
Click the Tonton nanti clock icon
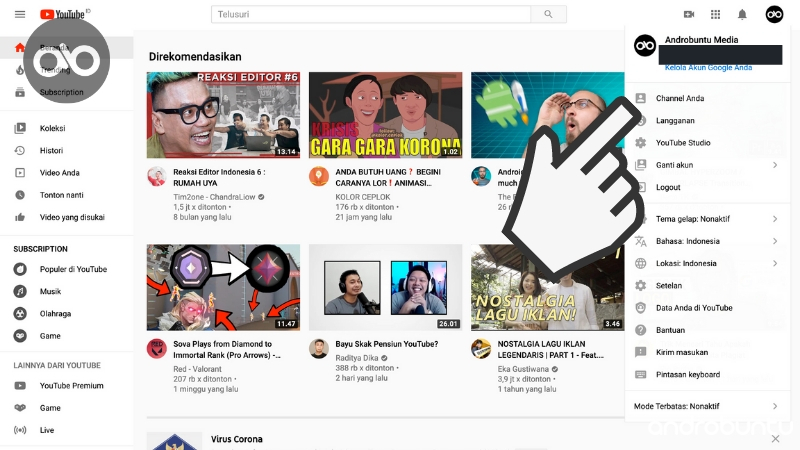pyautogui.click(x=20, y=195)
